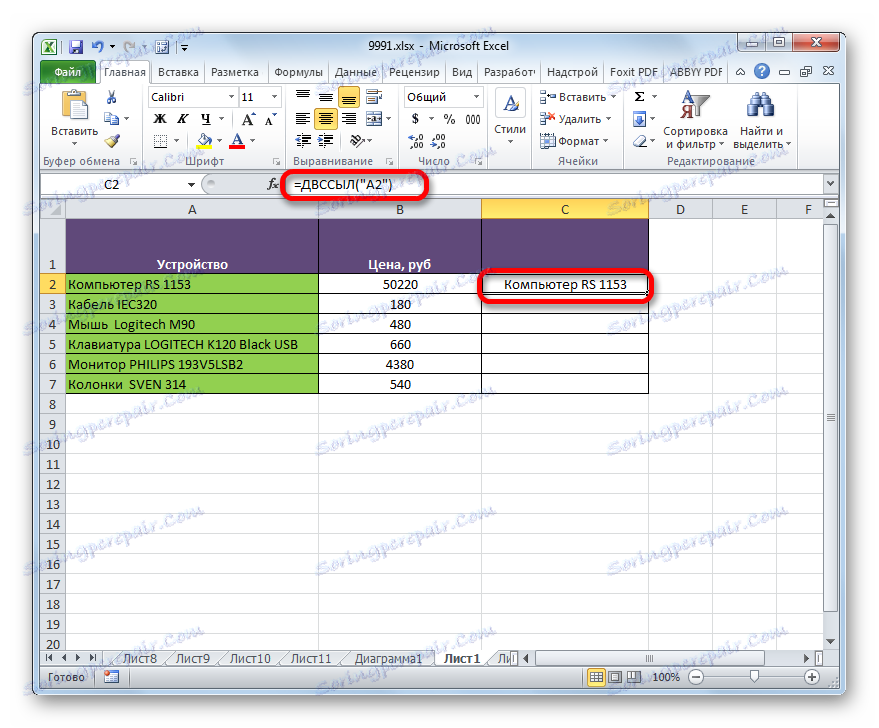Open Сортировка и фильтр menu

tap(695, 120)
